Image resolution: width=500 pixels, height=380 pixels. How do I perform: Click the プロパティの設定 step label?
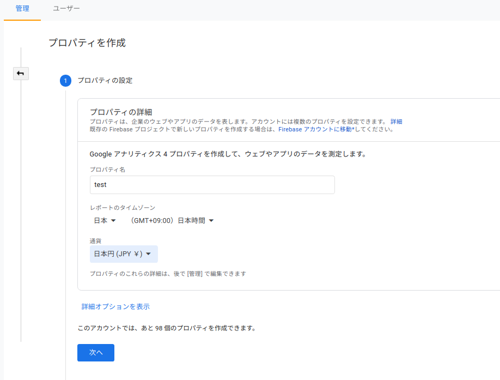coord(105,81)
